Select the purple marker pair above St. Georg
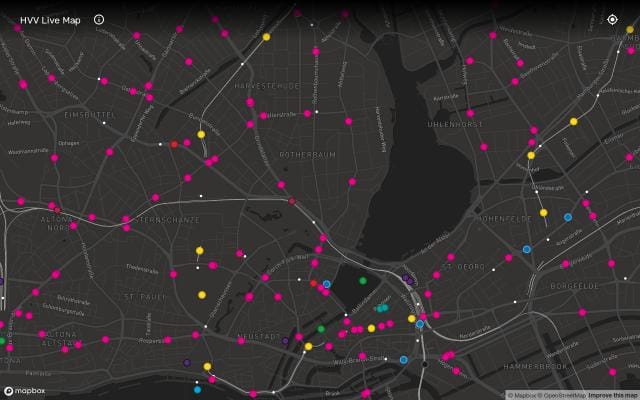This screenshot has width=640, height=400. (x=408, y=280)
